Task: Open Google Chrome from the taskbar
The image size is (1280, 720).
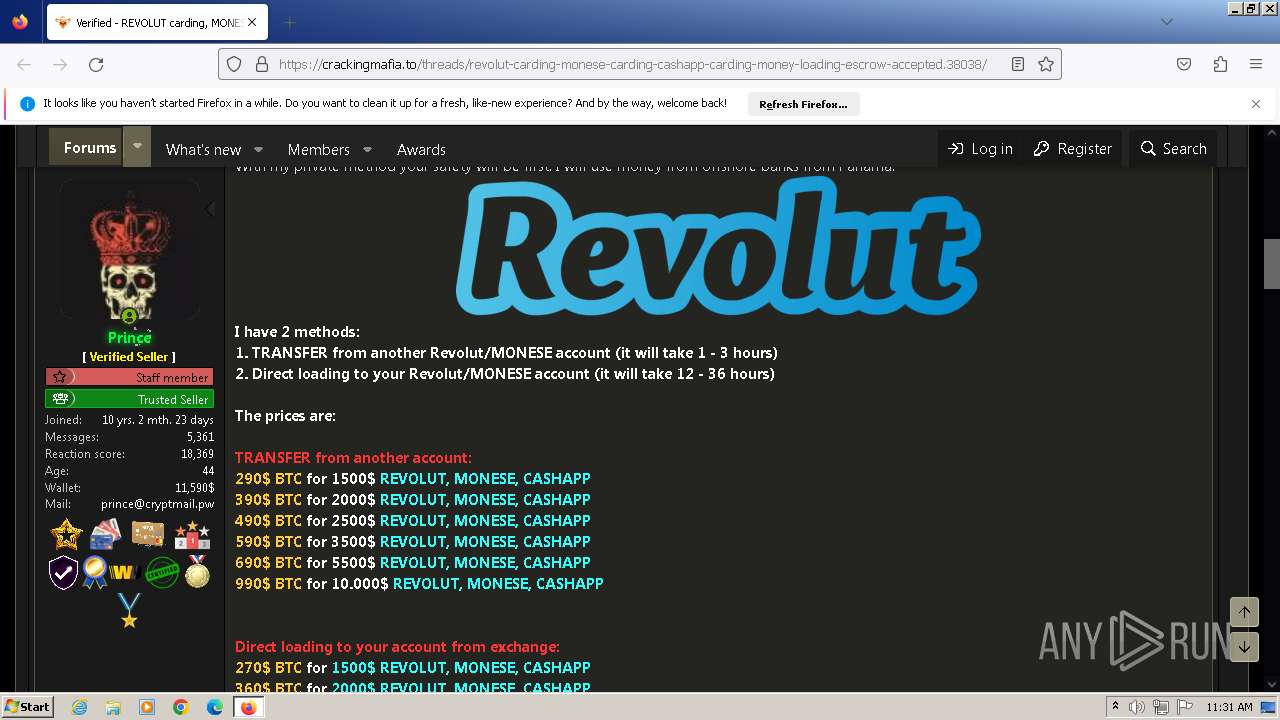Action: (181, 707)
